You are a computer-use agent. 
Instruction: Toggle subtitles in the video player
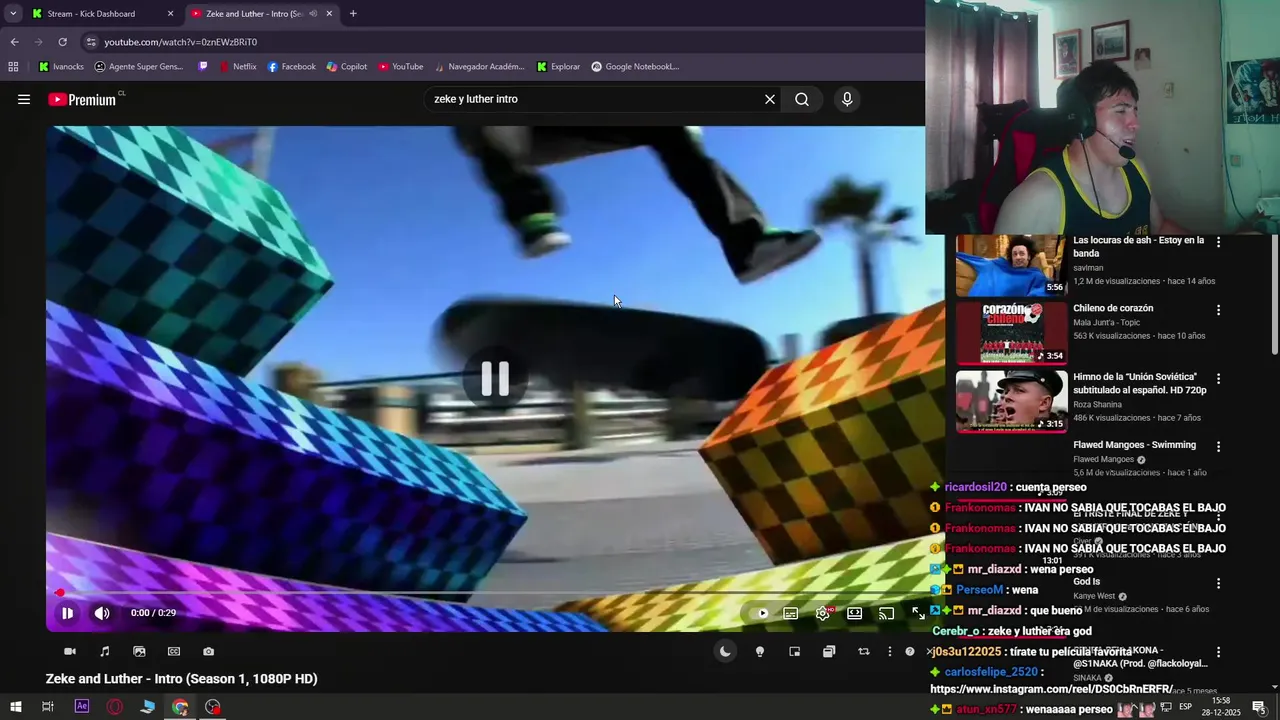tap(791, 613)
